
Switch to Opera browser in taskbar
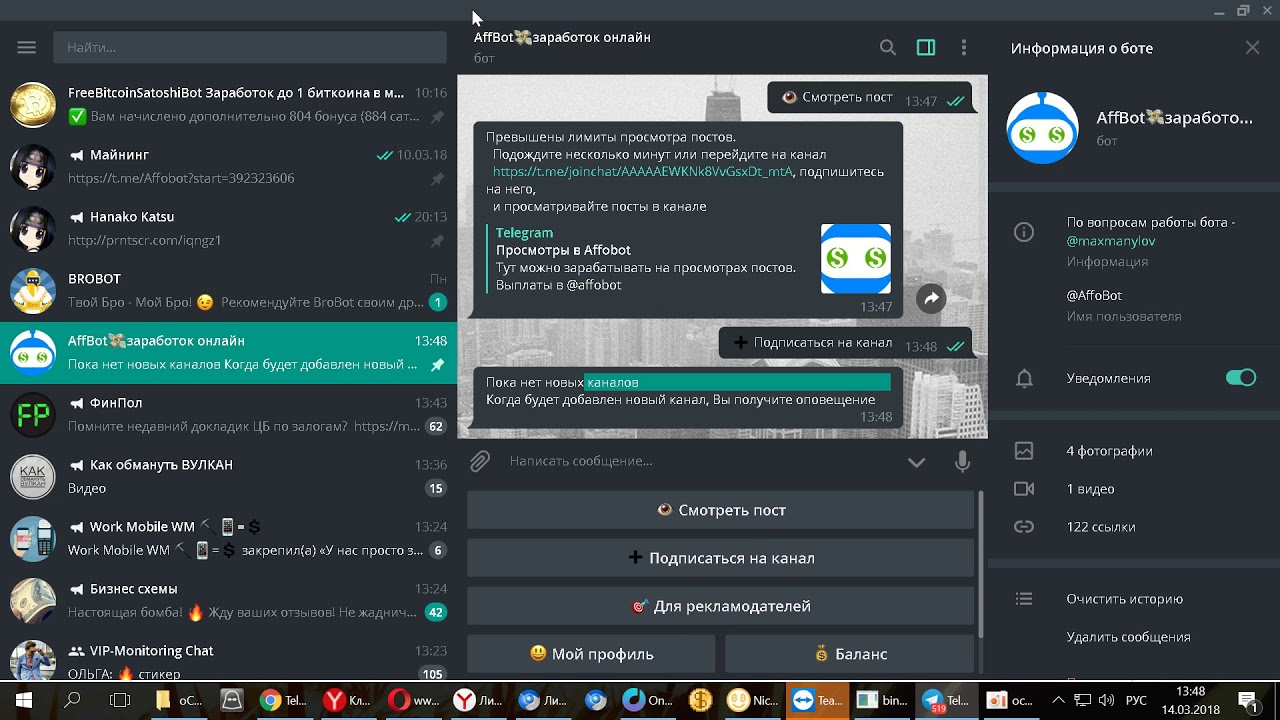pos(413,700)
